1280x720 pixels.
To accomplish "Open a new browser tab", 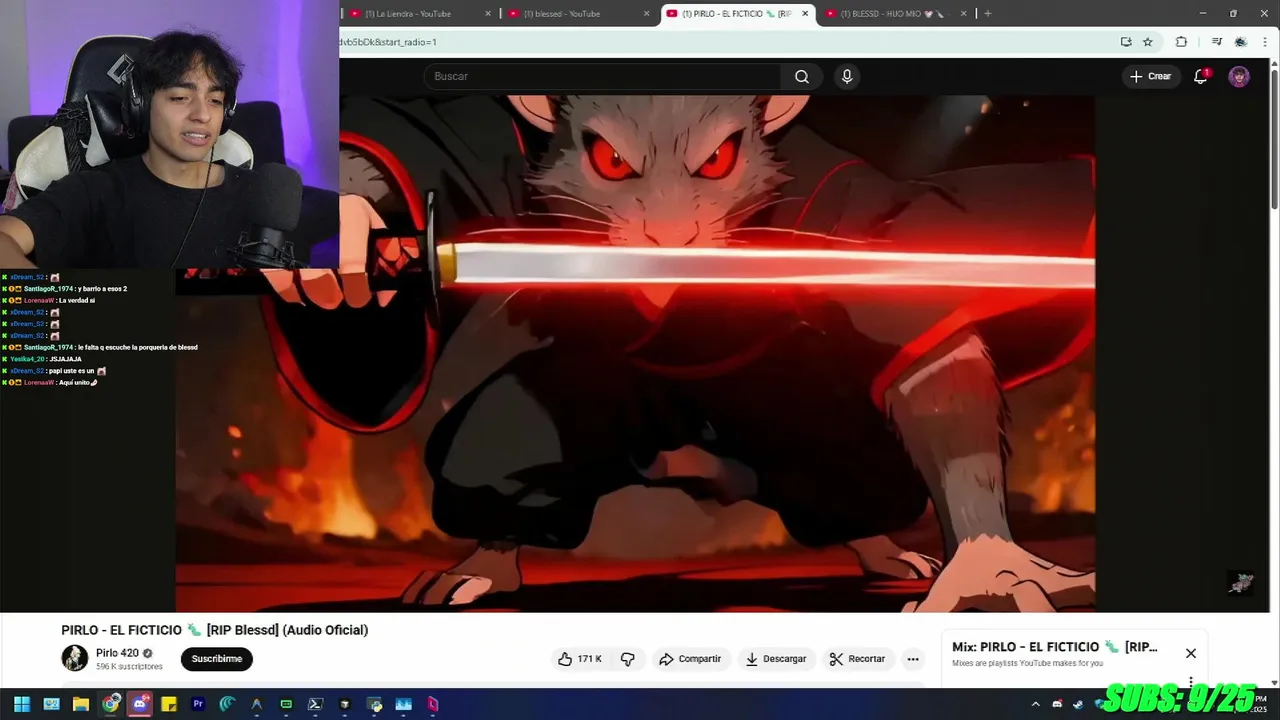I will pyautogui.click(x=988, y=14).
